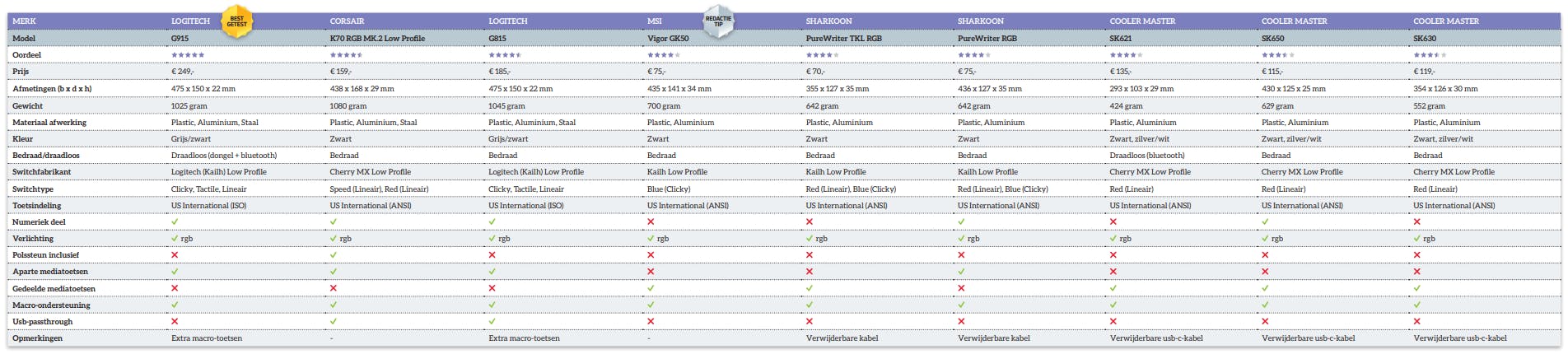The image size is (1568, 354).
Task: Select the star rating for Cooler Master SK630
Action: pyautogui.click(x=1430, y=55)
